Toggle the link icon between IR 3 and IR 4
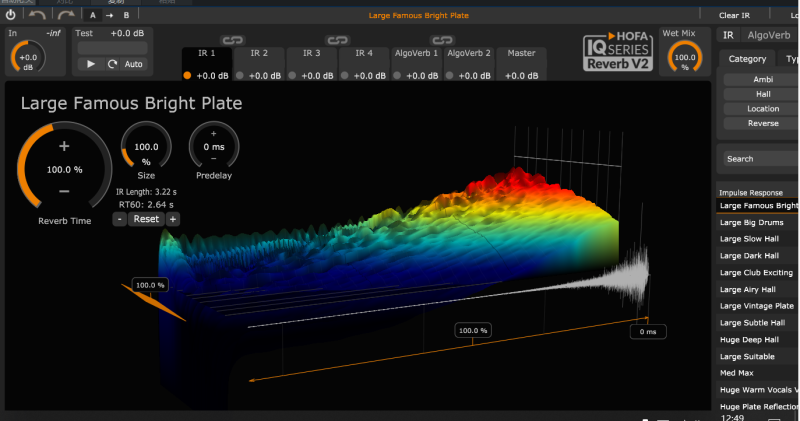 (337, 40)
